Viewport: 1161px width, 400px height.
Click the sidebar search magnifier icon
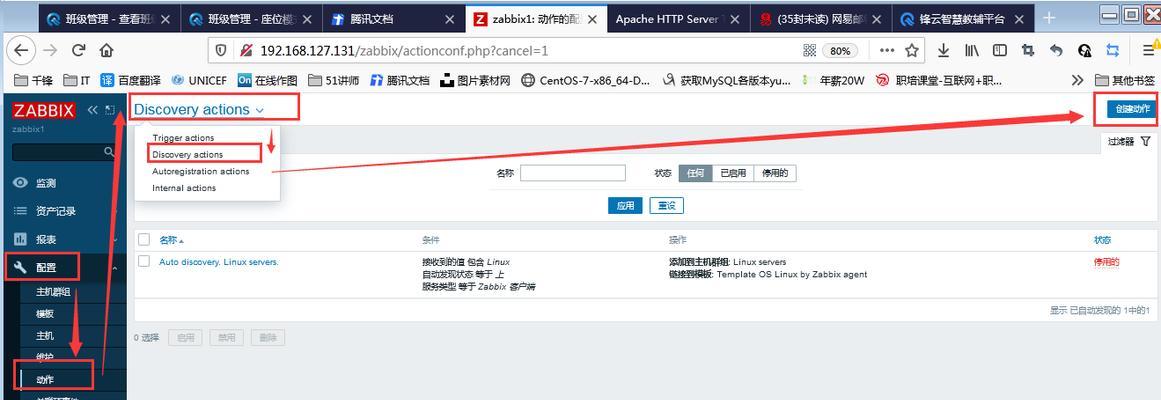point(109,152)
